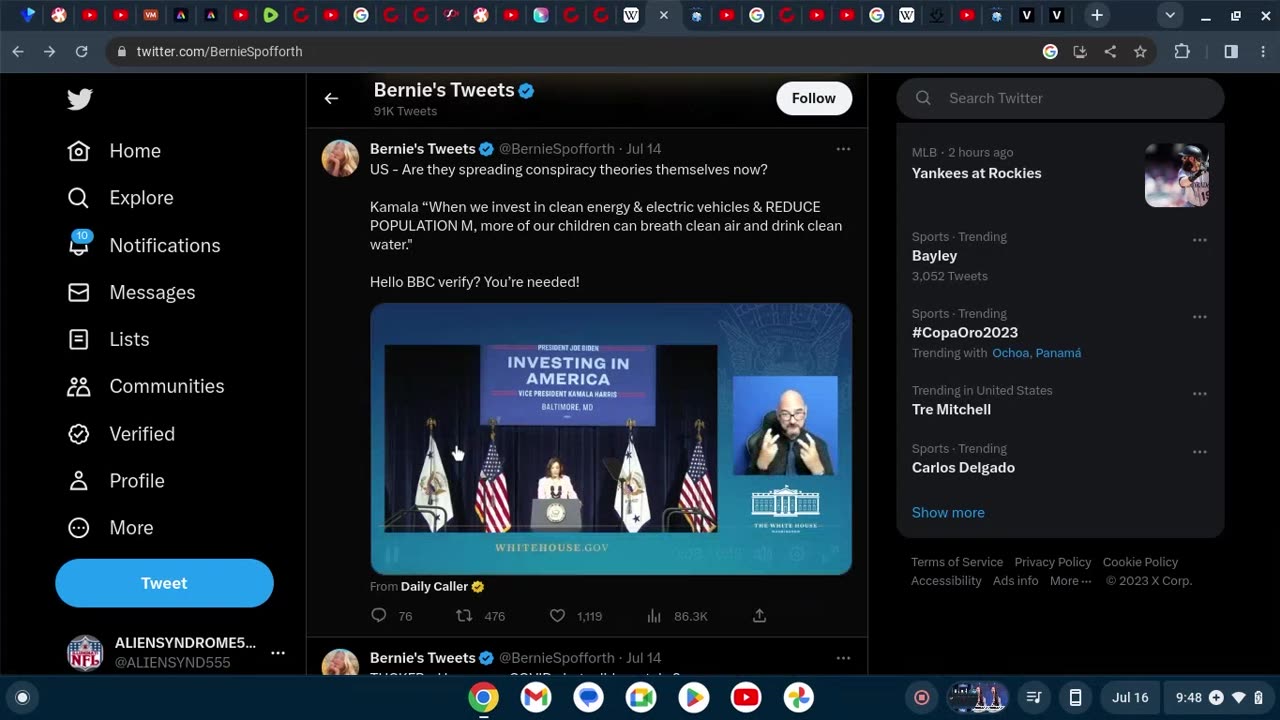The width and height of the screenshot is (1280, 720).
Task: Share this page from address bar
Action: (1110, 51)
